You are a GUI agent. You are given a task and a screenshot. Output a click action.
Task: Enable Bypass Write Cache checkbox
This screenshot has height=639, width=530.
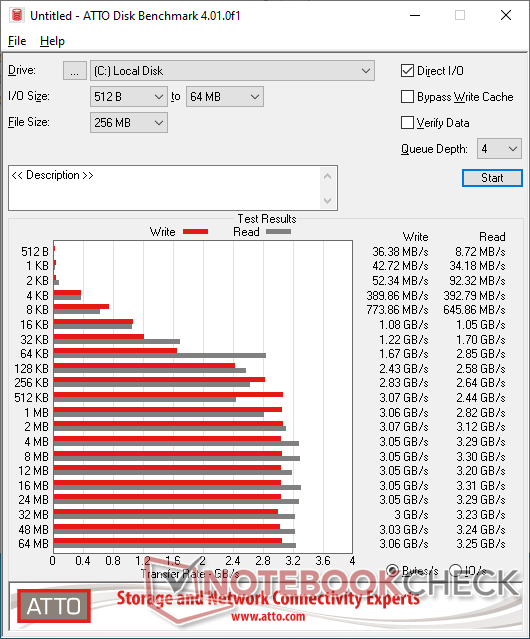(x=407, y=97)
